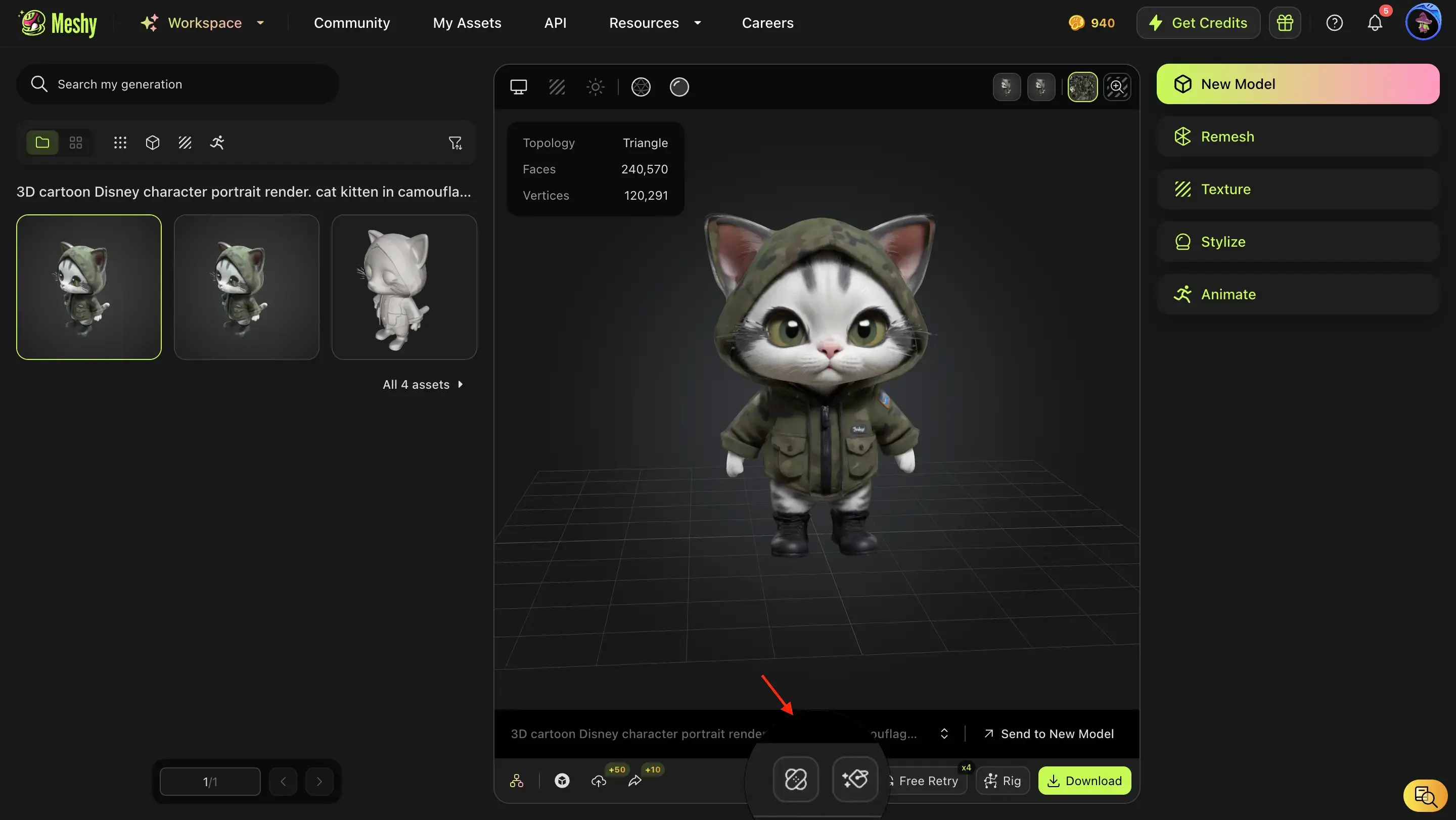Open the notifications bell

1375,23
